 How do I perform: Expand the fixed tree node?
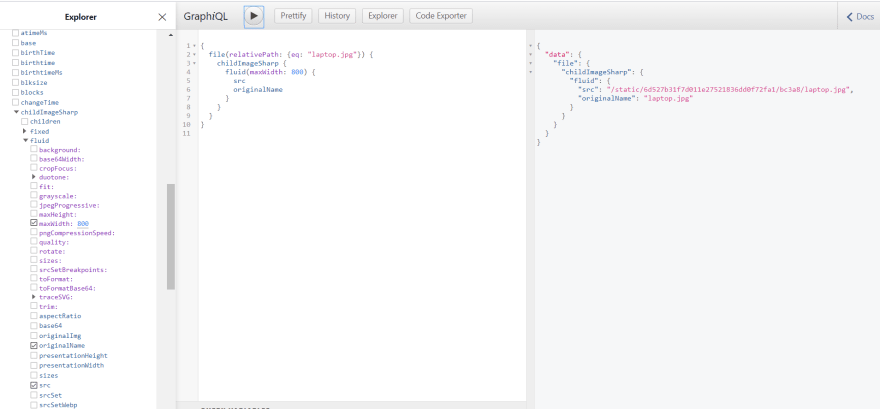click(25, 131)
